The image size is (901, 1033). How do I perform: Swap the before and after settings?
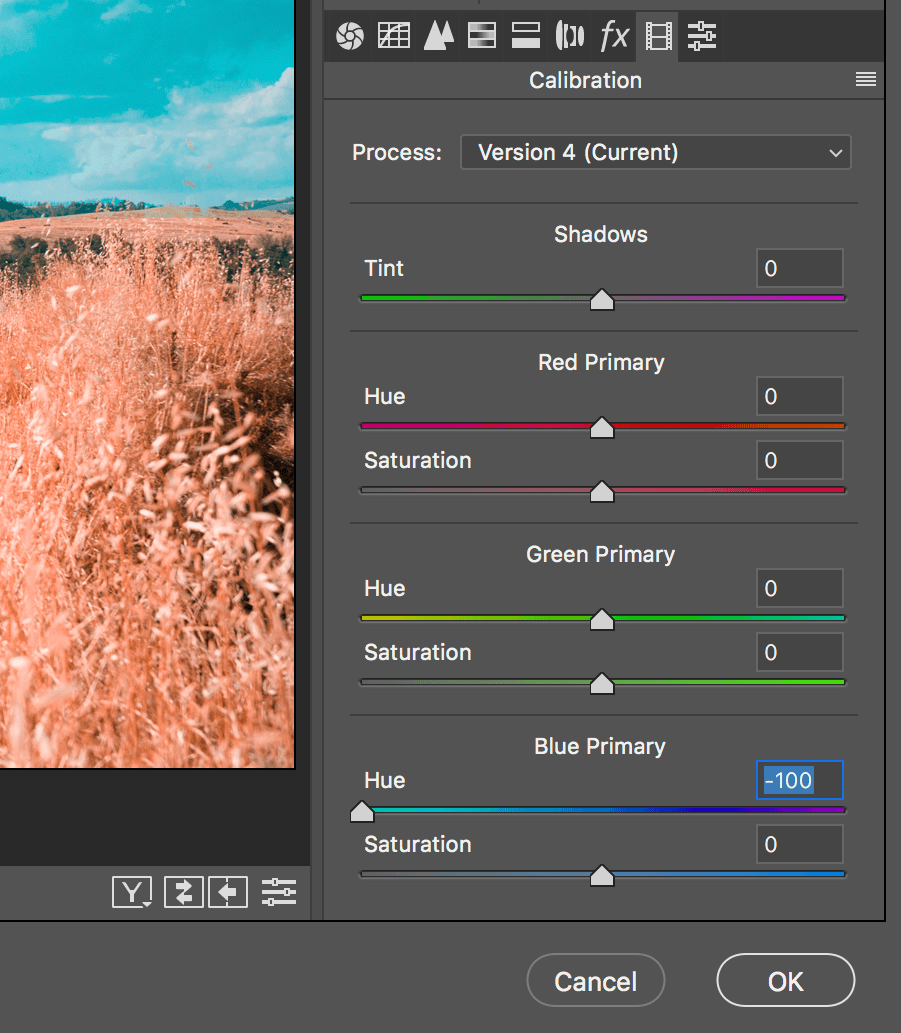[x=183, y=892]
